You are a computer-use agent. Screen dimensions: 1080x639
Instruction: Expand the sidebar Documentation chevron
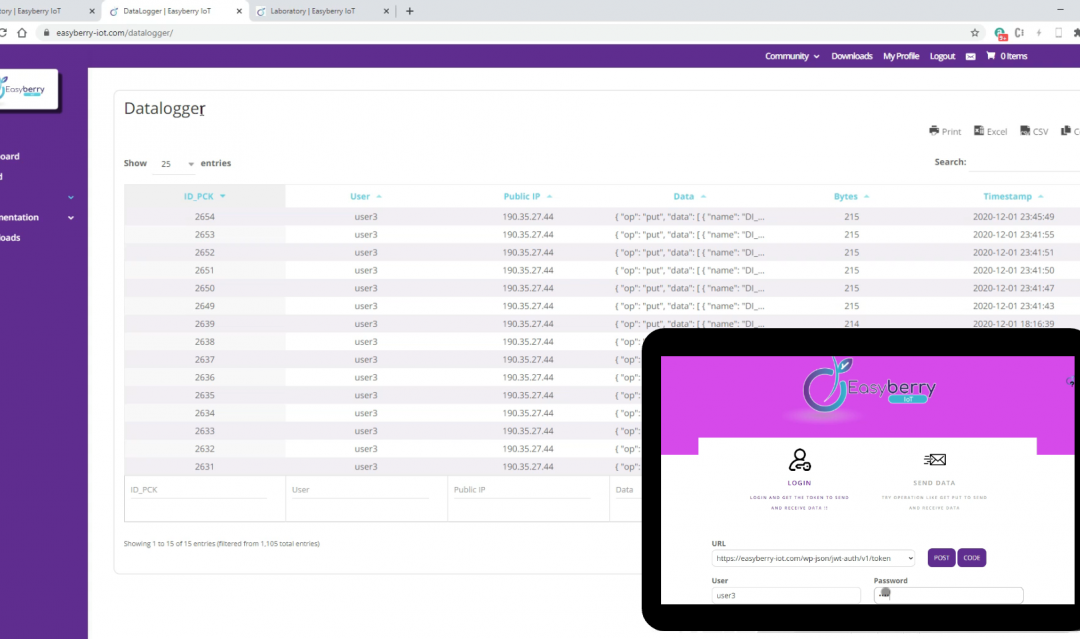(x=71, y=218)
